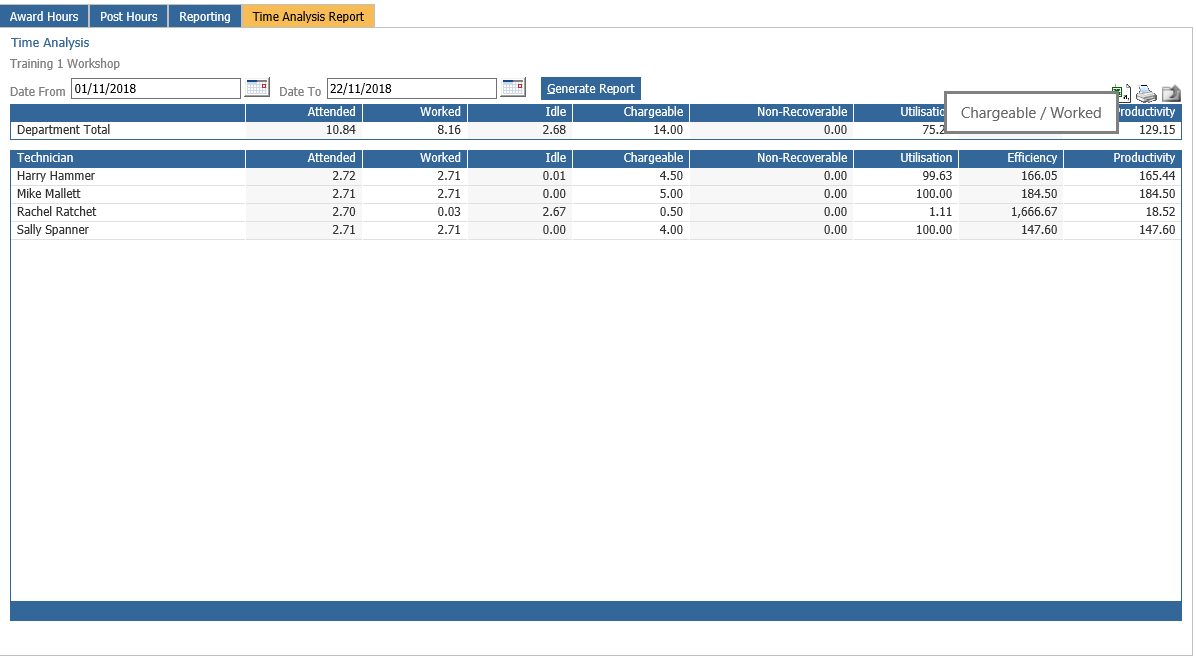
Task: Print the time analysis report
Action: (1146, 93)
